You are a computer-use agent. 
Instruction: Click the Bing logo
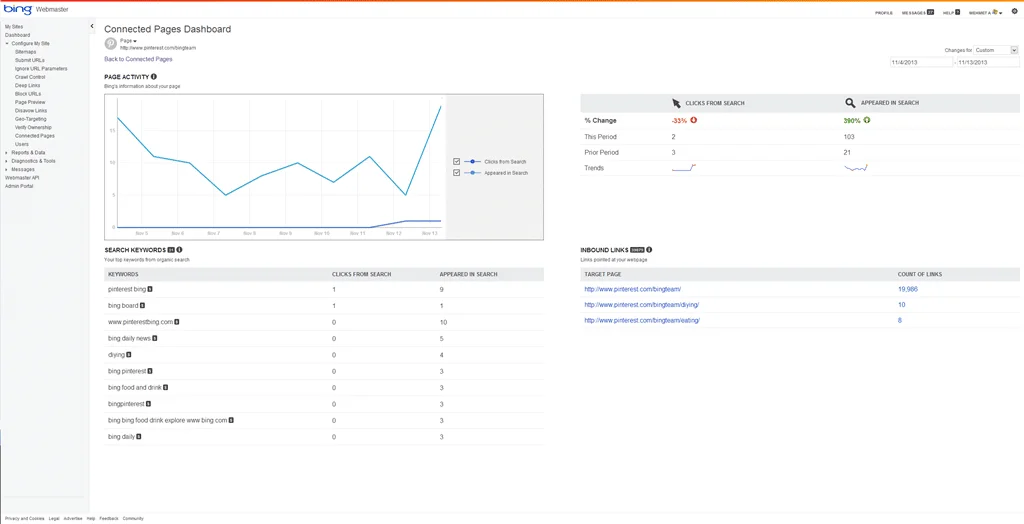pos(18,10)
